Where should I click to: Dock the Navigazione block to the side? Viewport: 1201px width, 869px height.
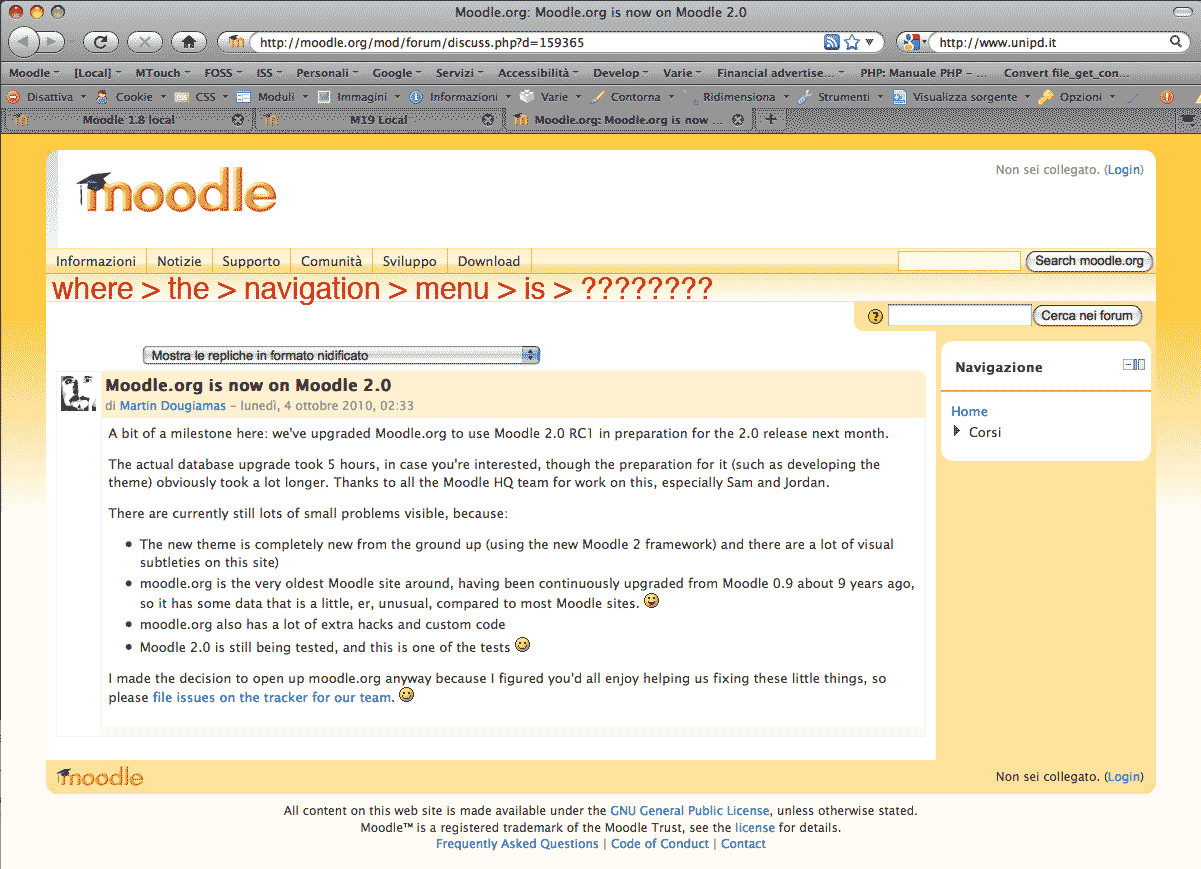[1140, 365]
